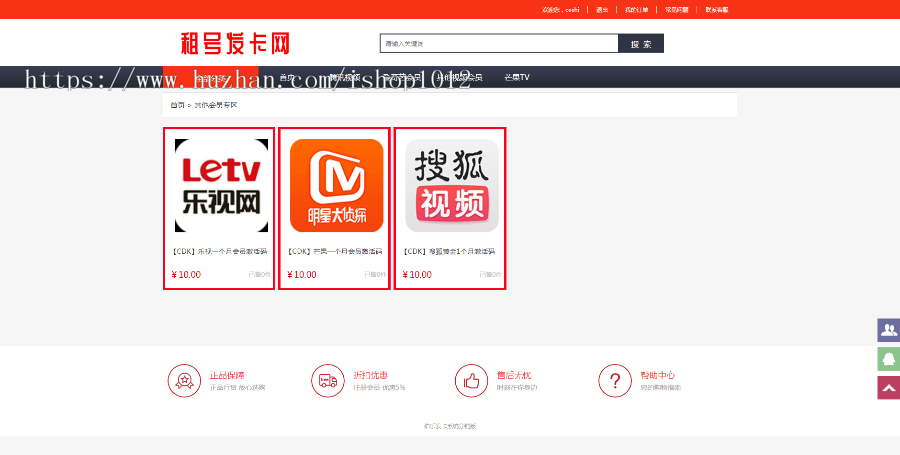This screenshot has width=900, height=455.
Task: Click ¥10.00 price of the 芒果 product
Action: coord(301,275)
